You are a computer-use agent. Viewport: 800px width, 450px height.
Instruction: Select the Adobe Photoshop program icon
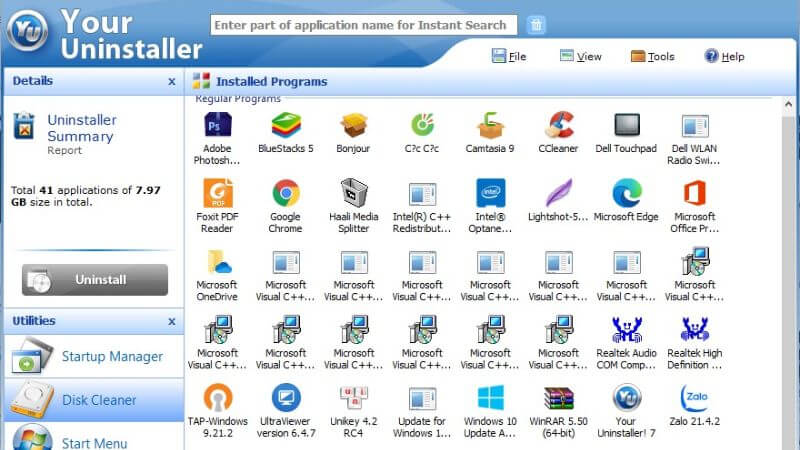pyautogui.click(x=217, y=125)
